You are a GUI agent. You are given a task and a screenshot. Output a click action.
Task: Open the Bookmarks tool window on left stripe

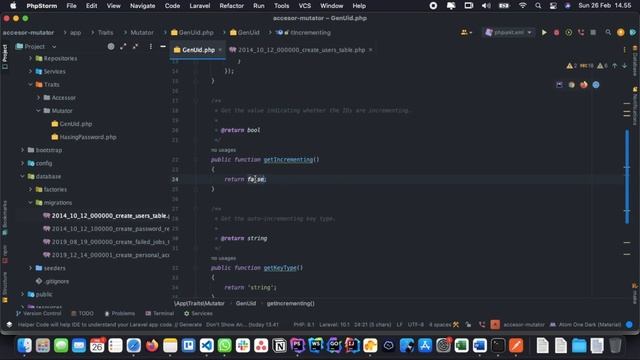coord(5,218)
